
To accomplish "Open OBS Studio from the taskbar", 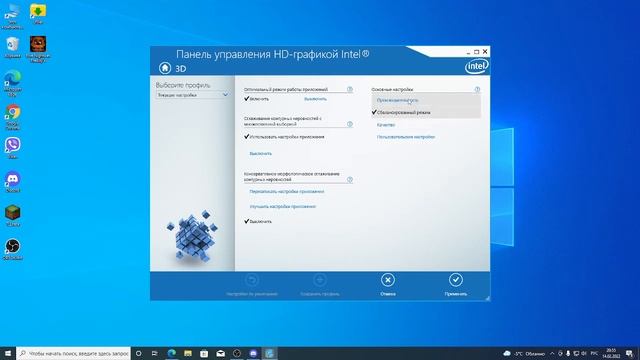I will tap(237, 353).
